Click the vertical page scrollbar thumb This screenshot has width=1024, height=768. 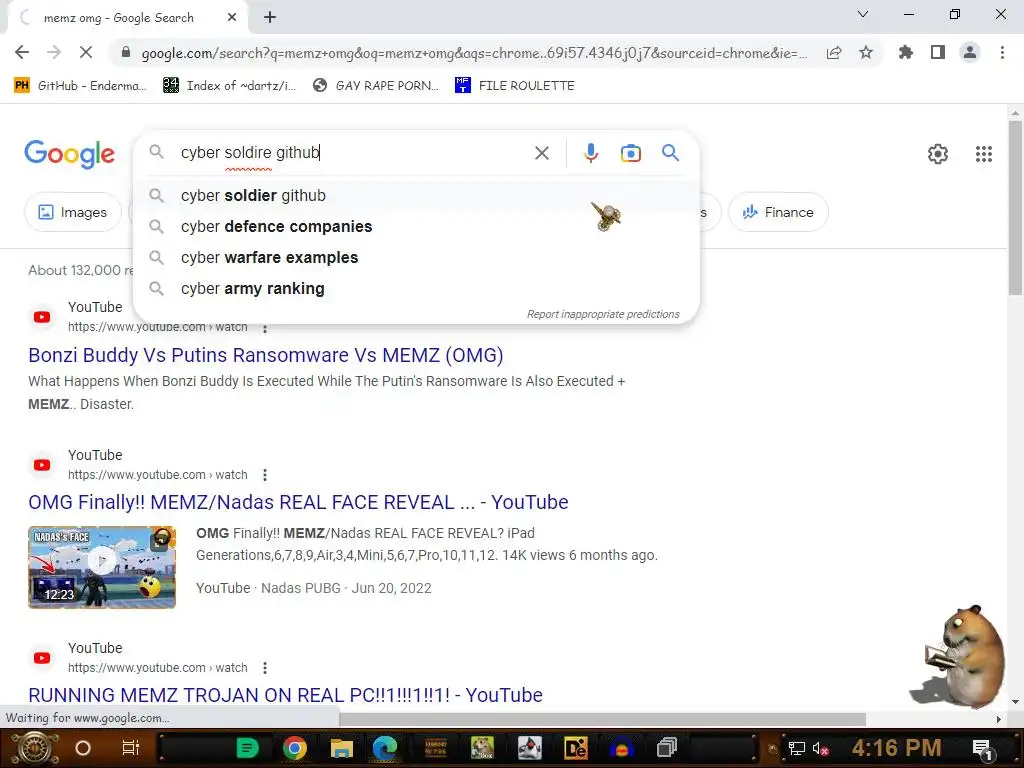[1015, 208]
